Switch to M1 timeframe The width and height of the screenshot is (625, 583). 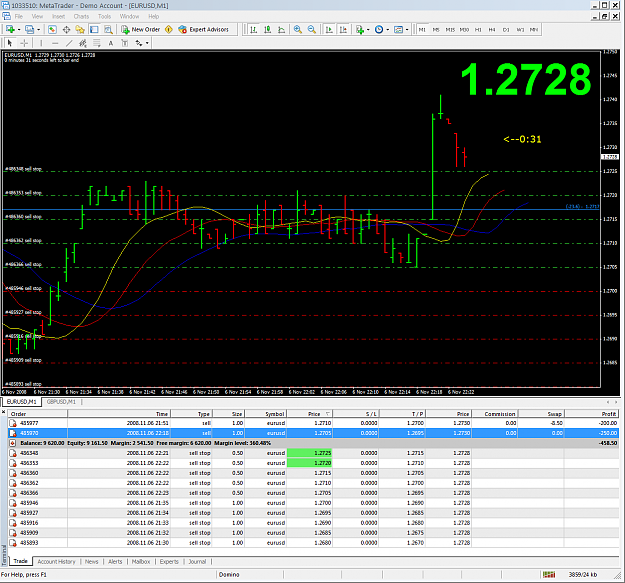422,29
